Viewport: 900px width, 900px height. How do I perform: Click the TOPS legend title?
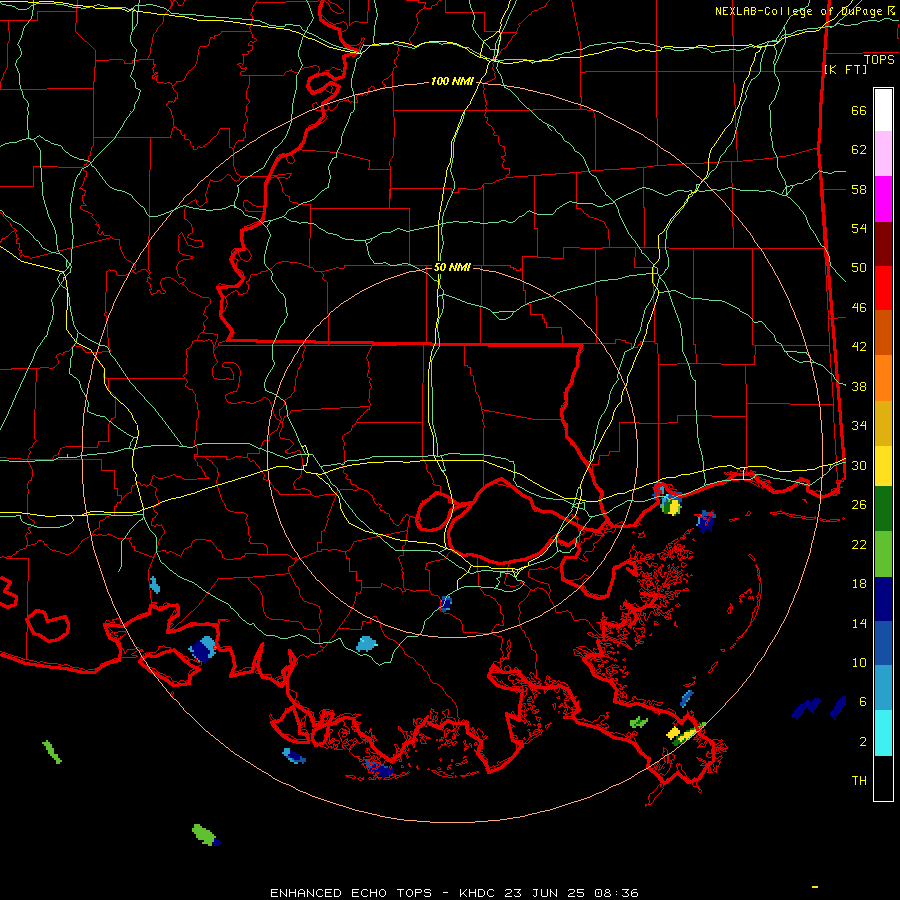pos(879,60)
